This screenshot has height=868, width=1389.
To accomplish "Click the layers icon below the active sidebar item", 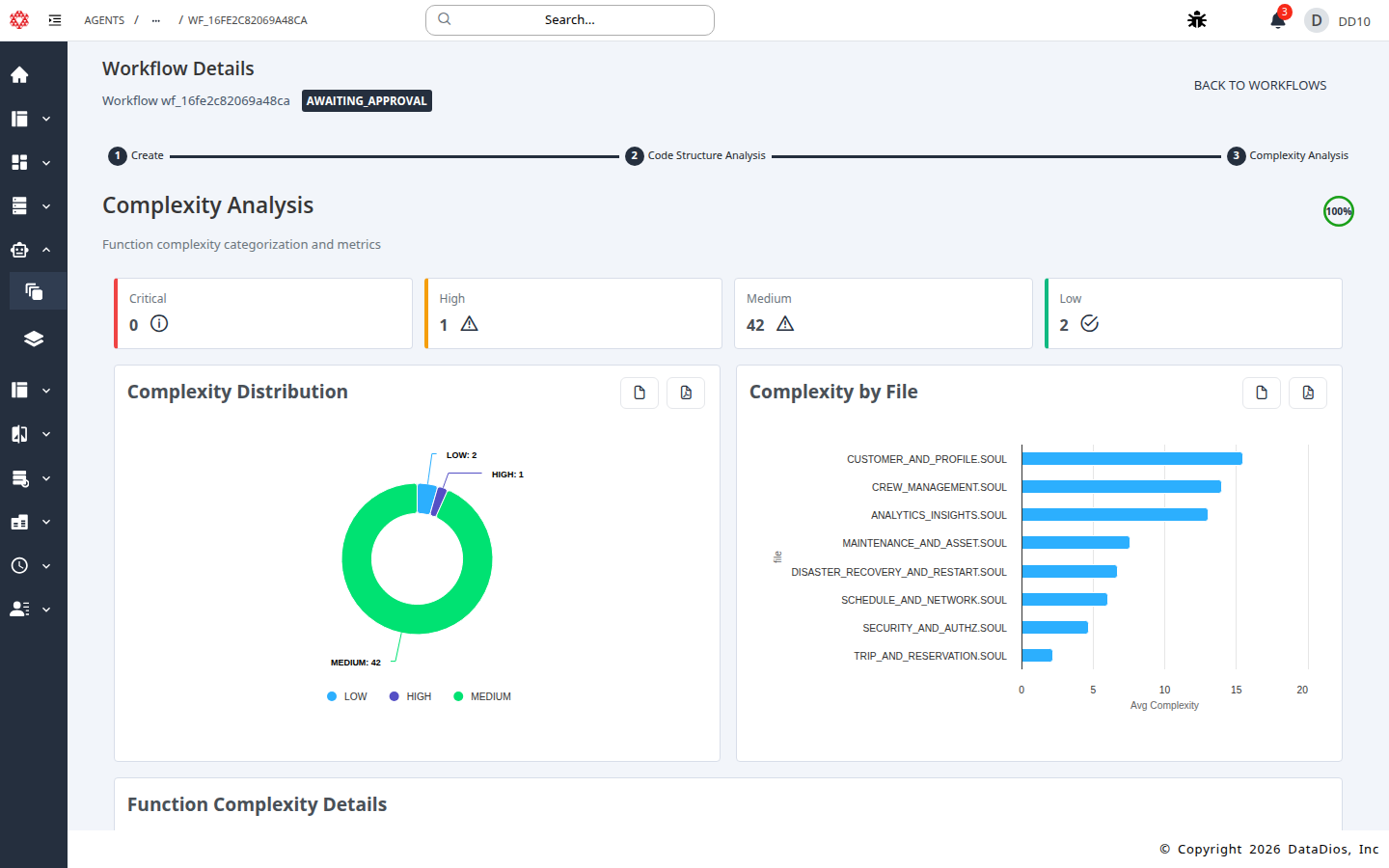I will point(33,339).
